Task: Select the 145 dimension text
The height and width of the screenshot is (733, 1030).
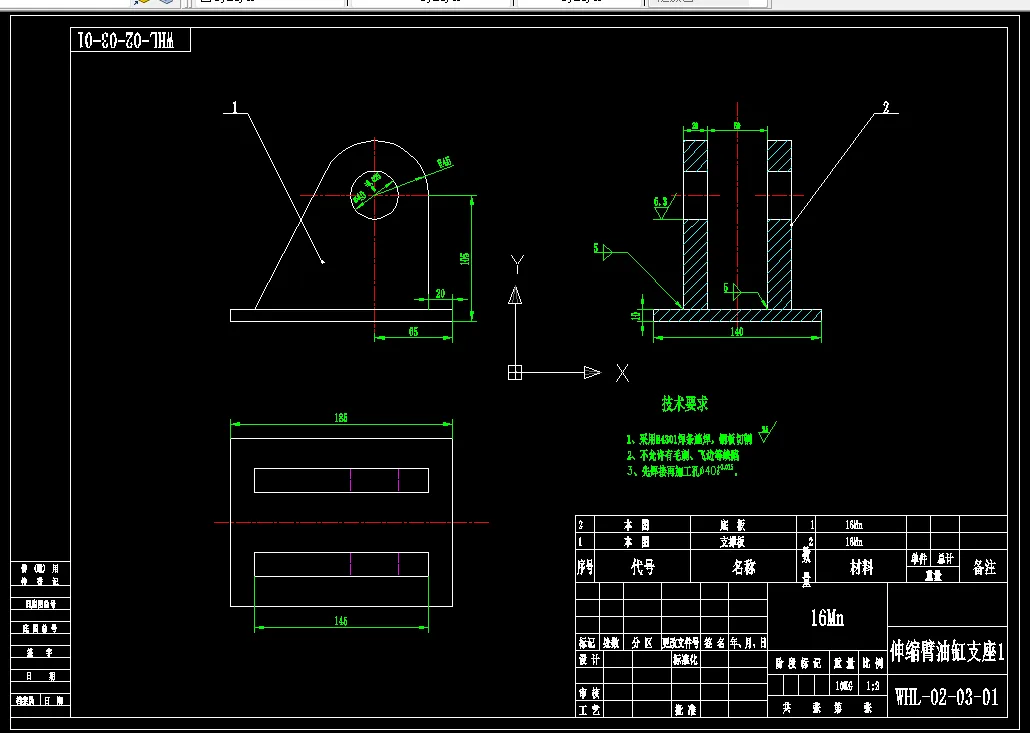Action: (x=340, y=621)
